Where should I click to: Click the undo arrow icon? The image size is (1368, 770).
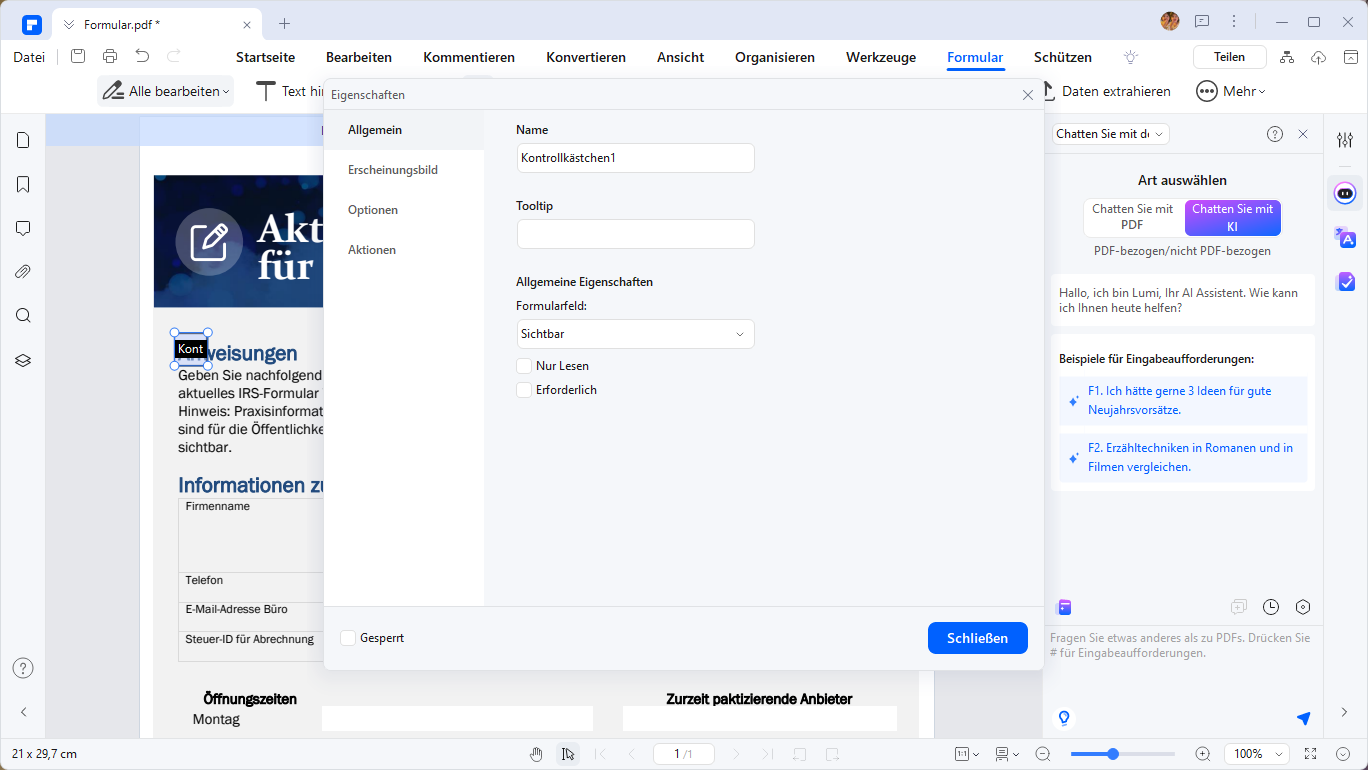(x=142, y=57)
